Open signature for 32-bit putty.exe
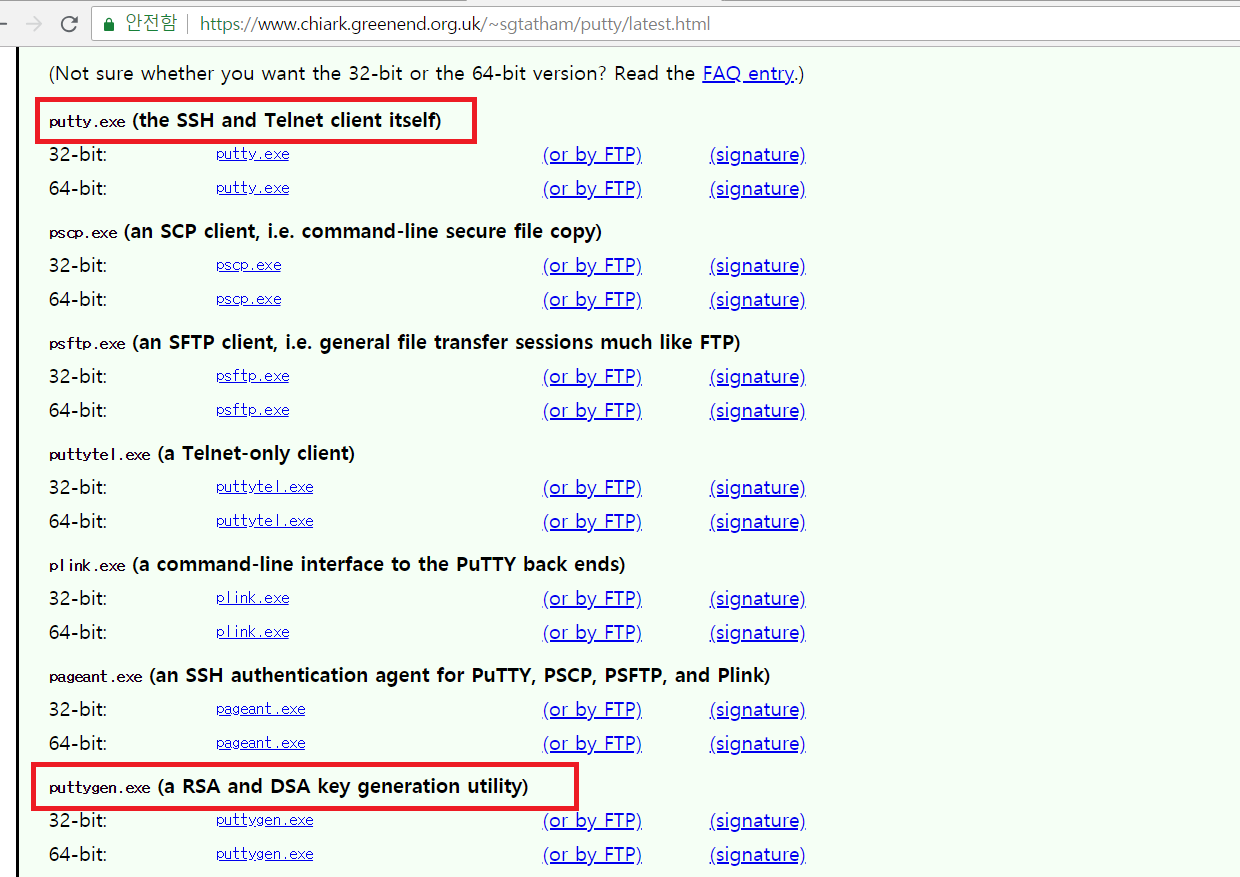 pos(757,155)
